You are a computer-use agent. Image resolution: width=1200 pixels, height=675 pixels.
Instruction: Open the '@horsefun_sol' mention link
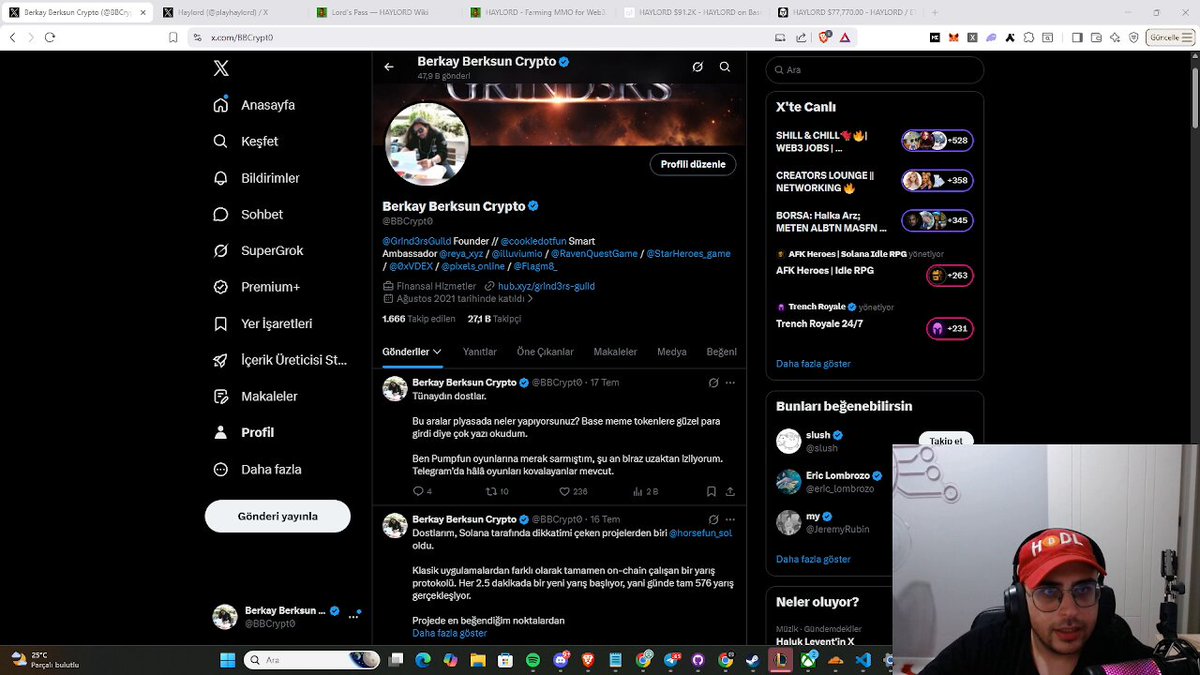click(x=701, y=533)
